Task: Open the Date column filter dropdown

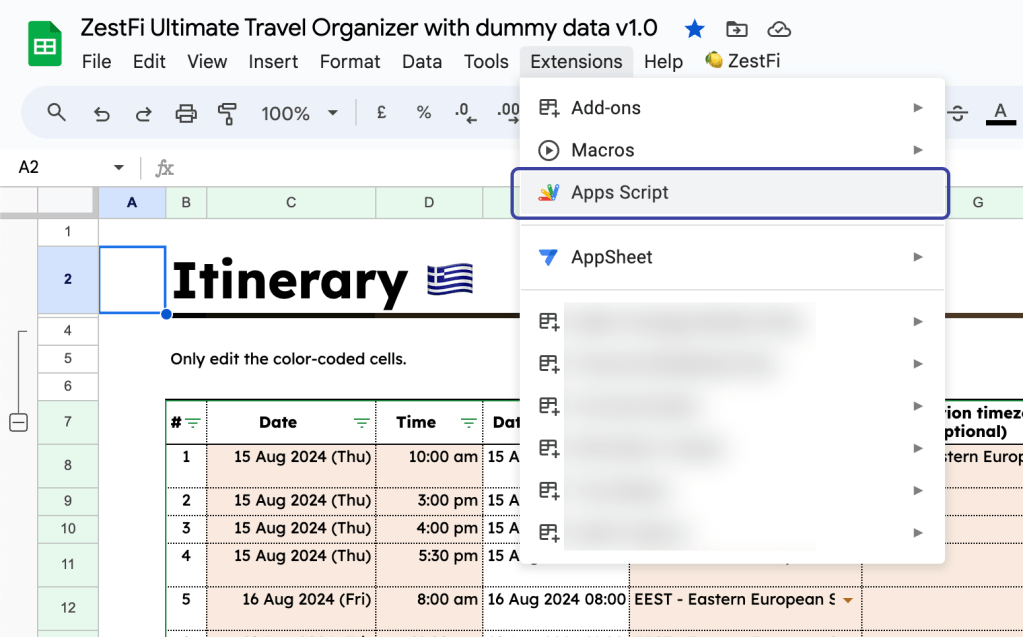Action: click(361, 423)
